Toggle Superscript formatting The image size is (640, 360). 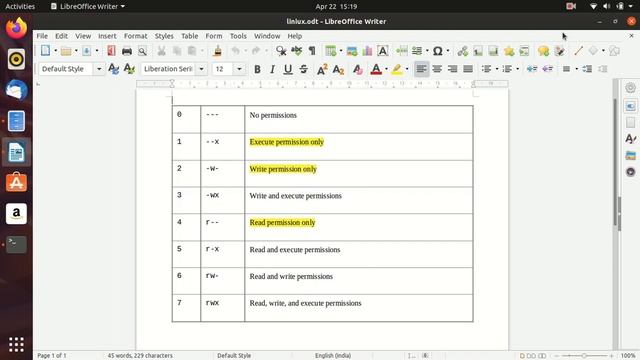(x=322, y=69)
